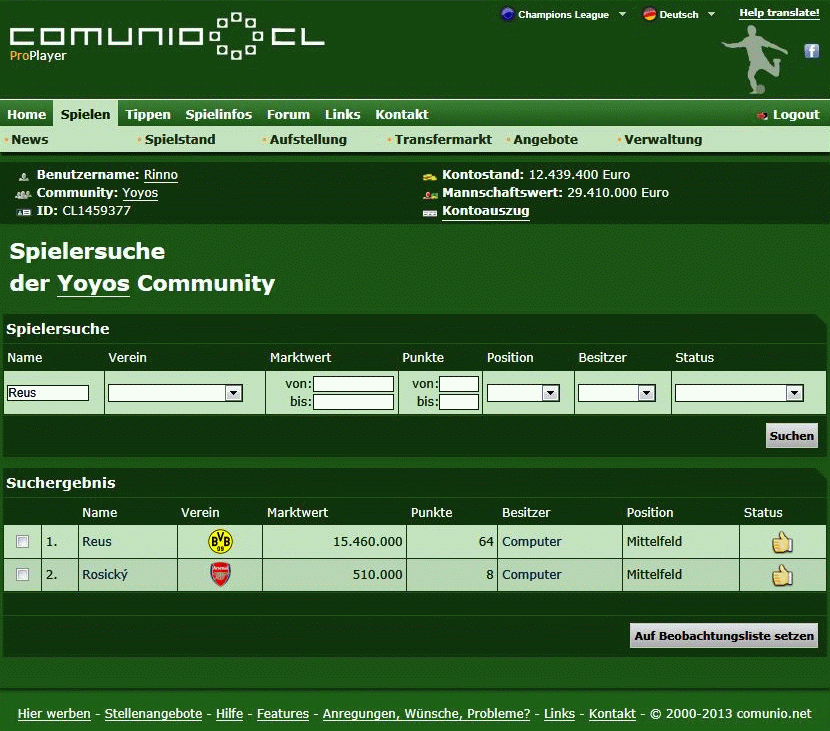Click the Name search input field
Screen dimensions: 830x731
[48, 394]
